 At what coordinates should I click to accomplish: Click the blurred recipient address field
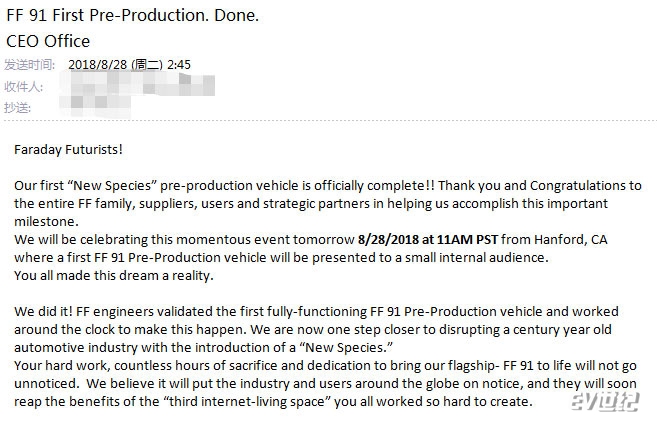[x=137, y=84]
